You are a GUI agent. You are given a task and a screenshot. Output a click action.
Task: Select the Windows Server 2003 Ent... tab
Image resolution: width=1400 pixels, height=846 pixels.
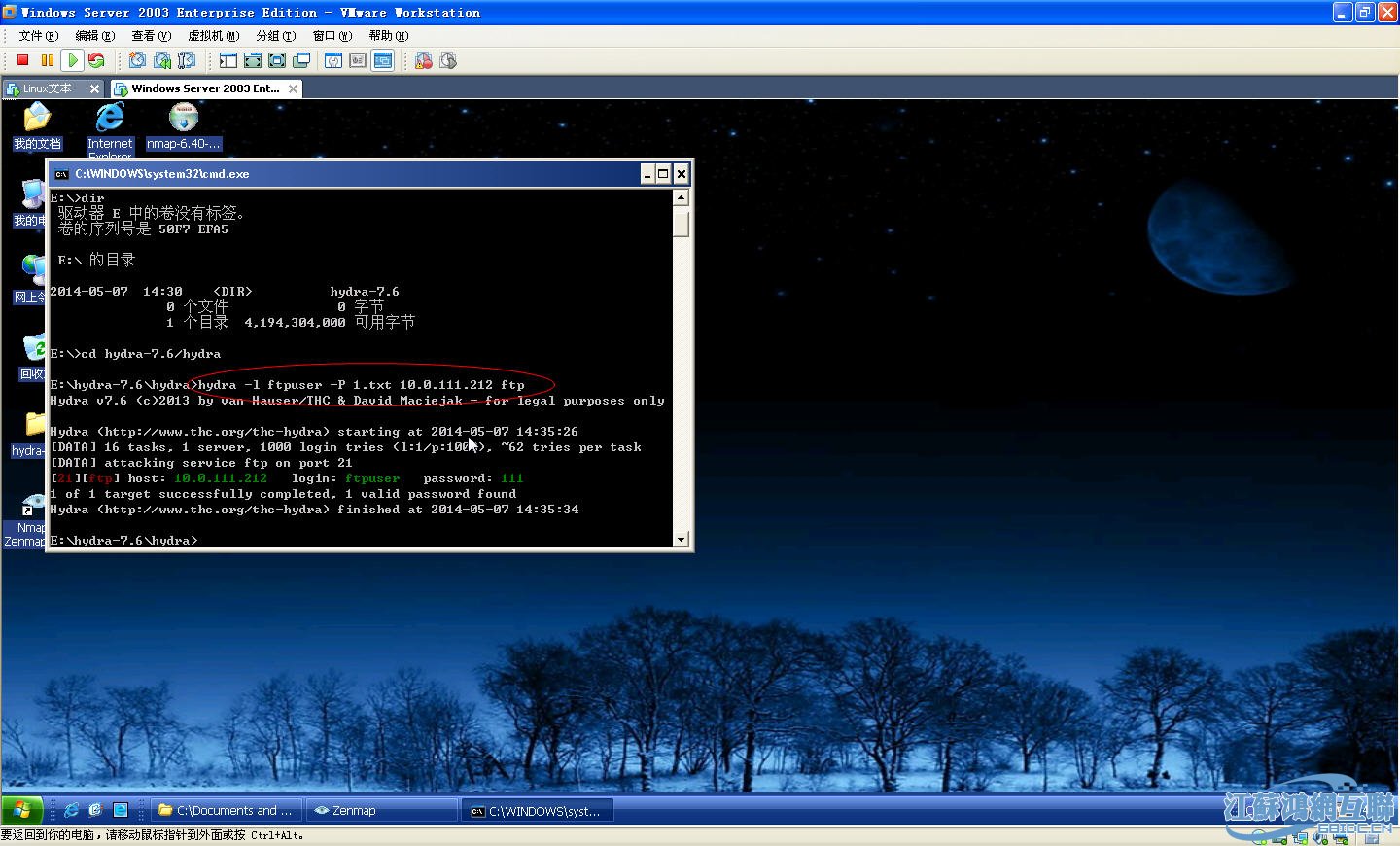tap(205, 88)
